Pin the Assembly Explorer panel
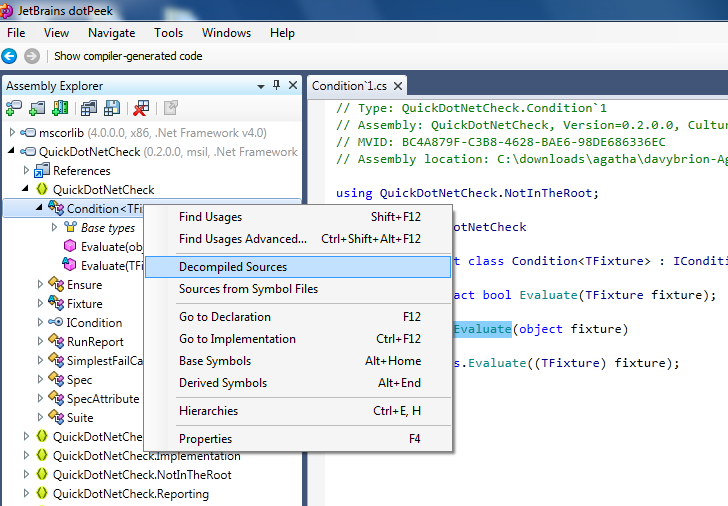 [x=276, y=85]
